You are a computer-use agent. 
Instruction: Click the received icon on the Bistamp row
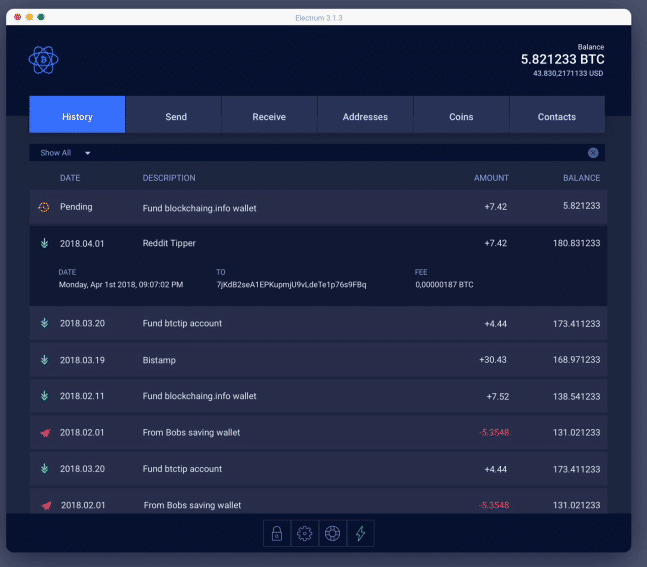(x=44, y=360)
